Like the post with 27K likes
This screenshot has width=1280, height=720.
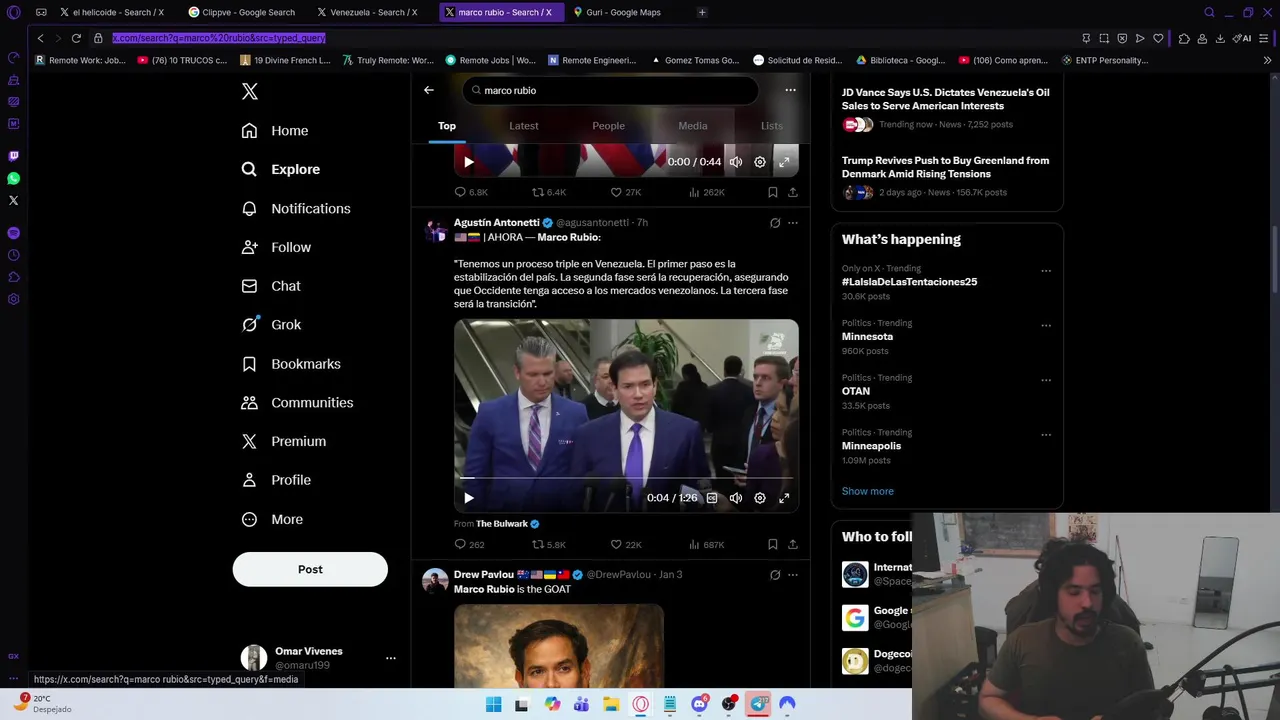[x=626, y=192]
